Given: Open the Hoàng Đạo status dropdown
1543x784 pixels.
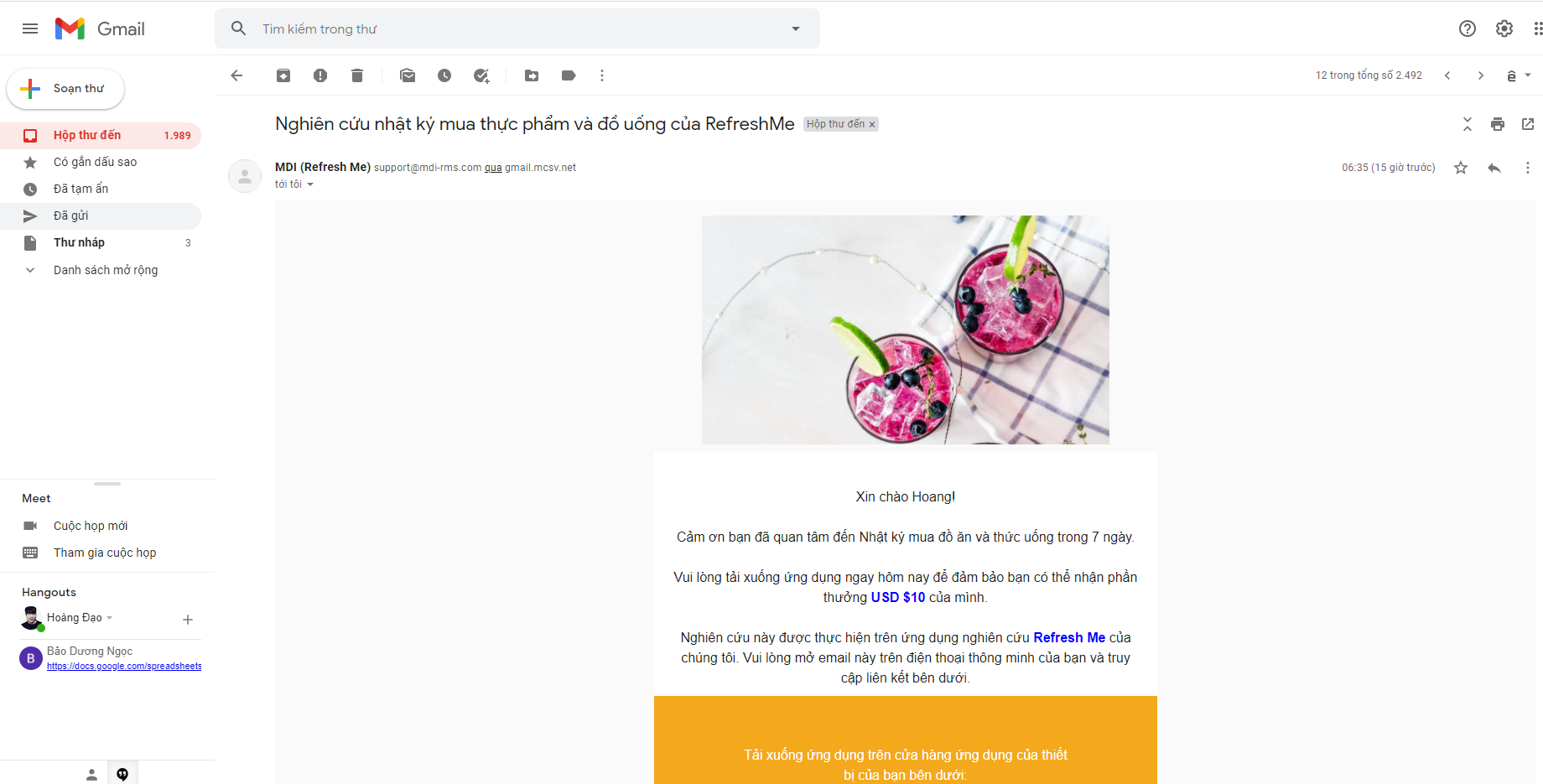Looking at the screenshot, I should (x=109, y=618).
